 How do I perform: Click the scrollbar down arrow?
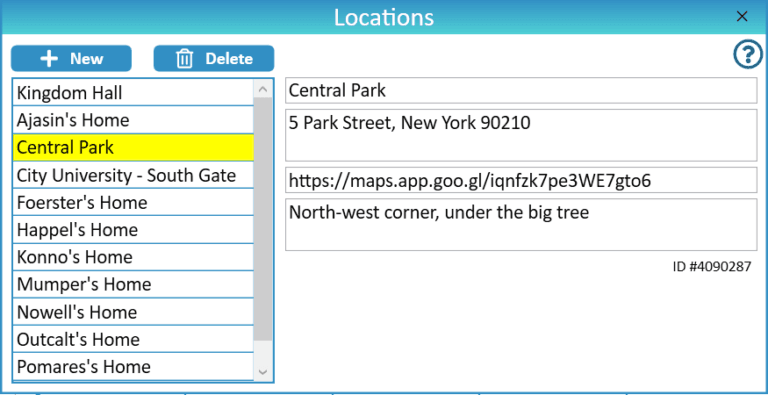point(263,372)
